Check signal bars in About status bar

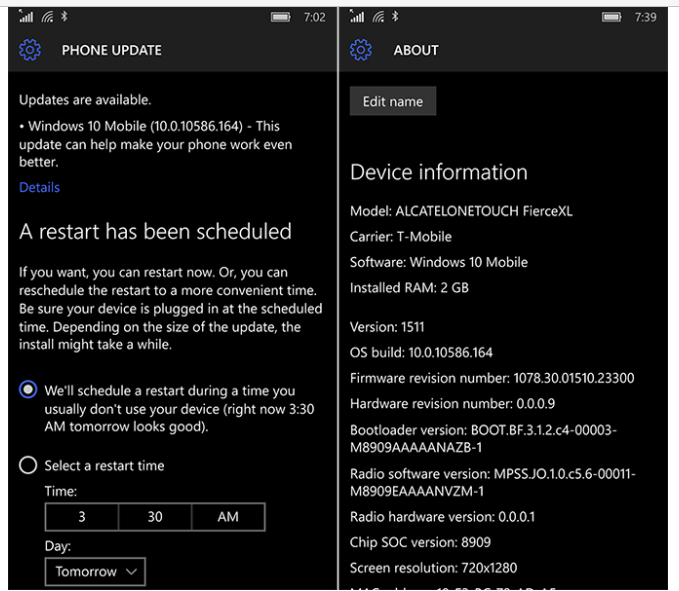[357, 16]
